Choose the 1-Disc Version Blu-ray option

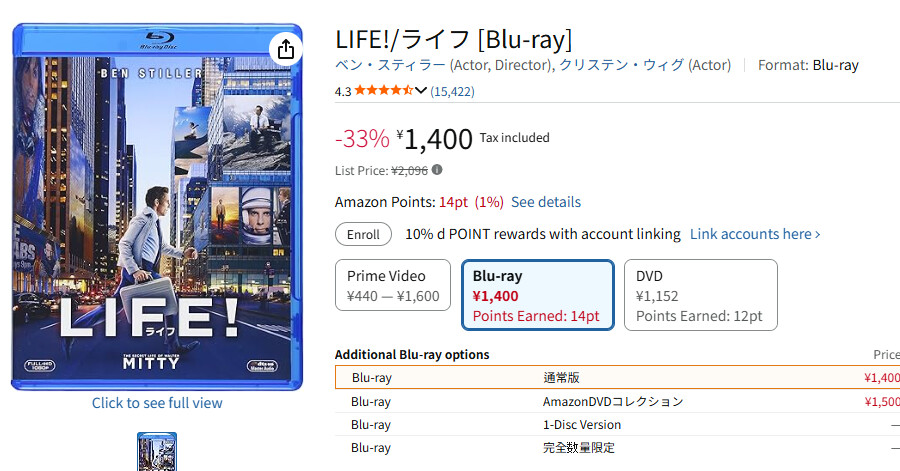[x=617, y=425]
